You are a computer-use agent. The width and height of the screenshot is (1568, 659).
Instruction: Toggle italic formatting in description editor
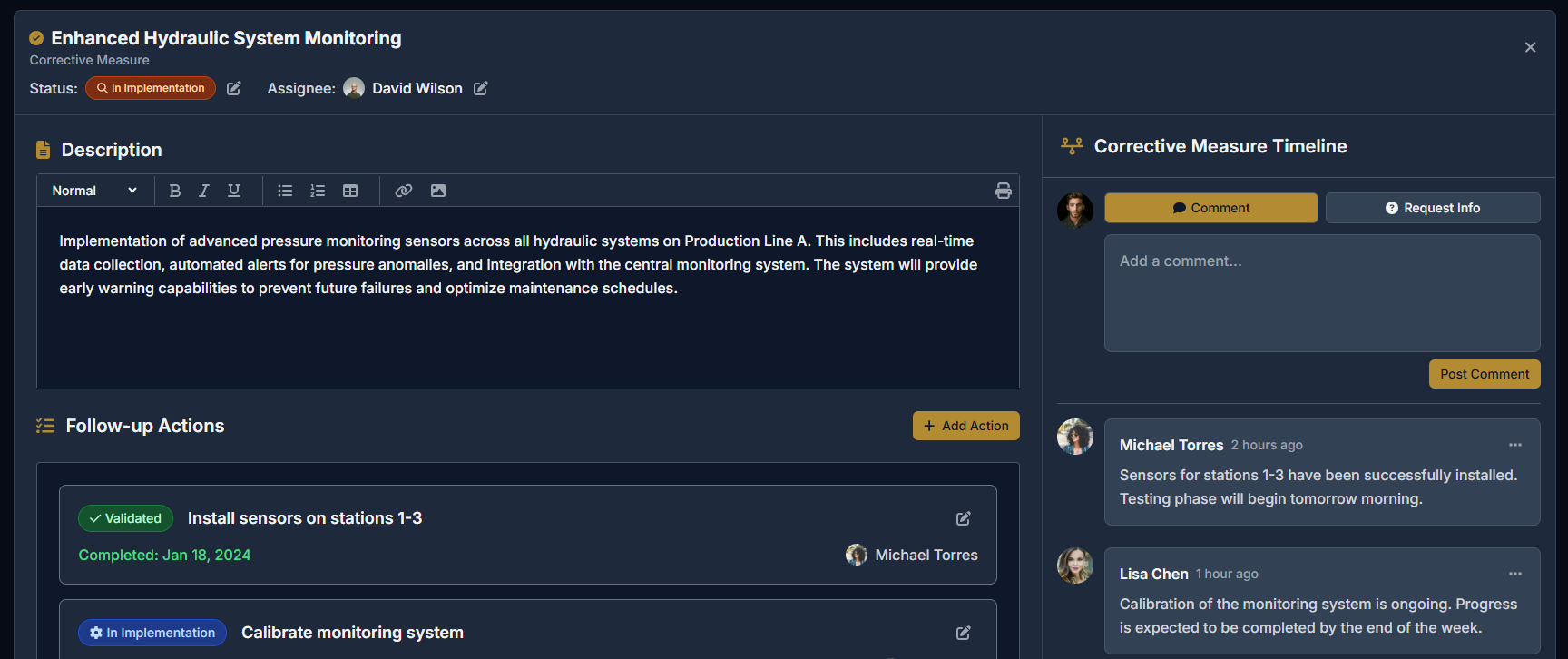(x=204, y=191)
